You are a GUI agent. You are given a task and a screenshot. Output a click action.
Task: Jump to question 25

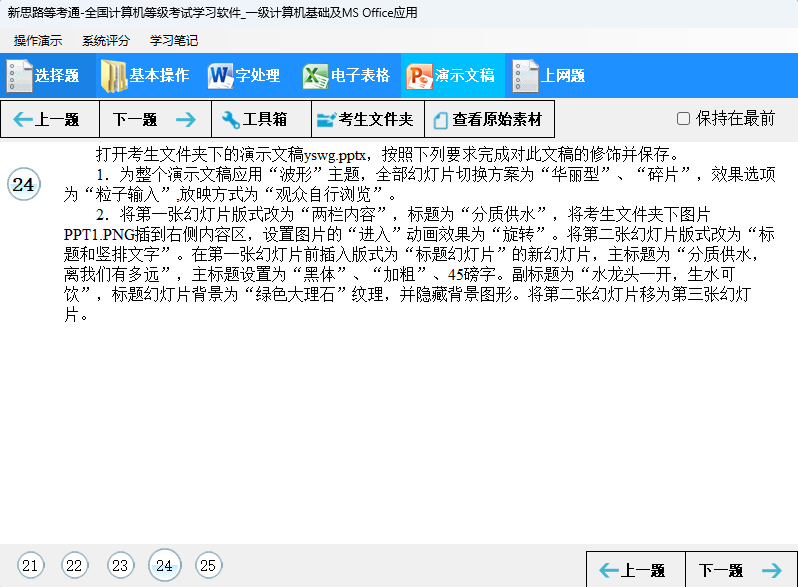[x=208, y=566]
